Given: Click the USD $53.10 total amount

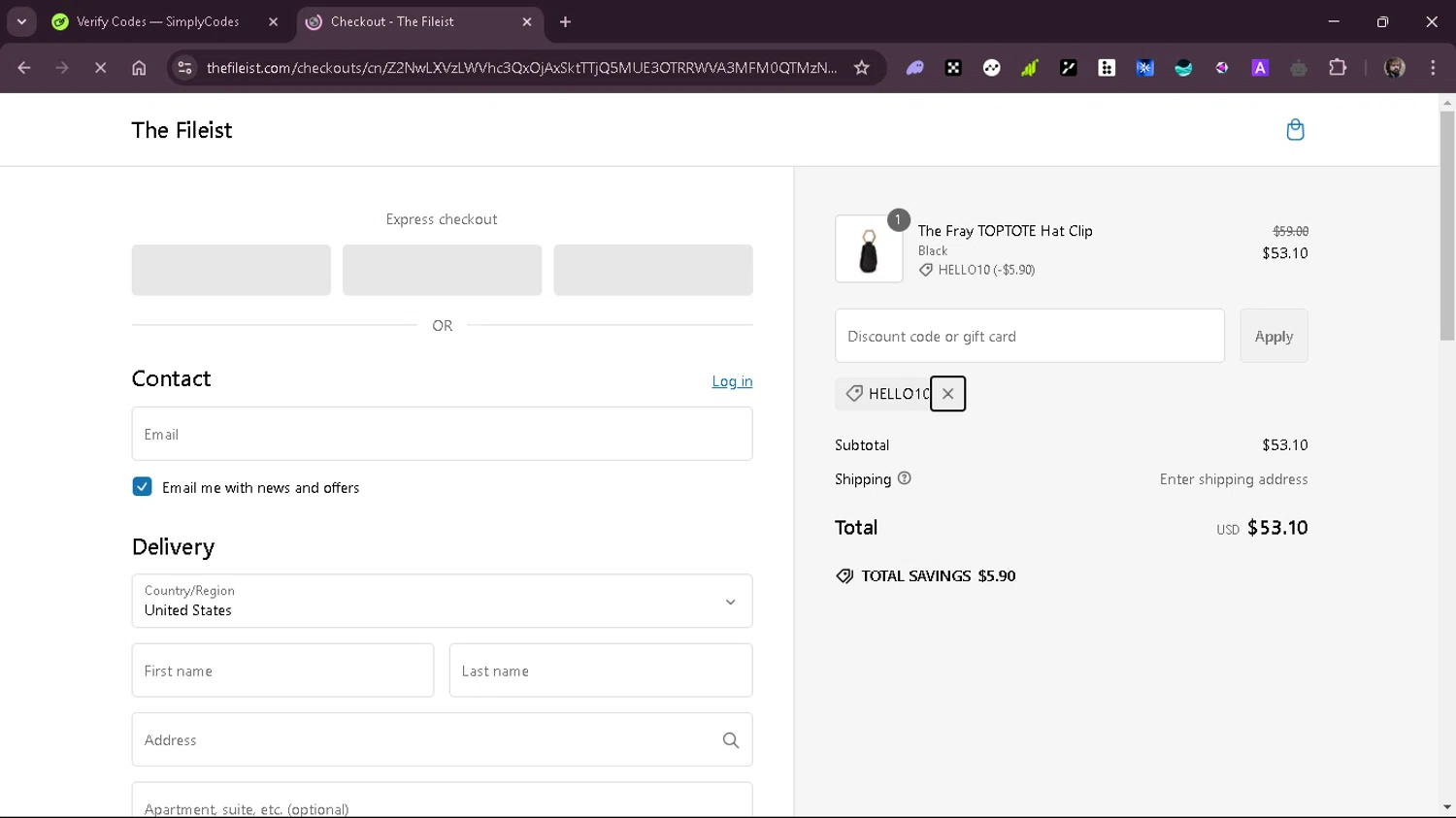Looking at the screenshot, I should click(1262, 528).
